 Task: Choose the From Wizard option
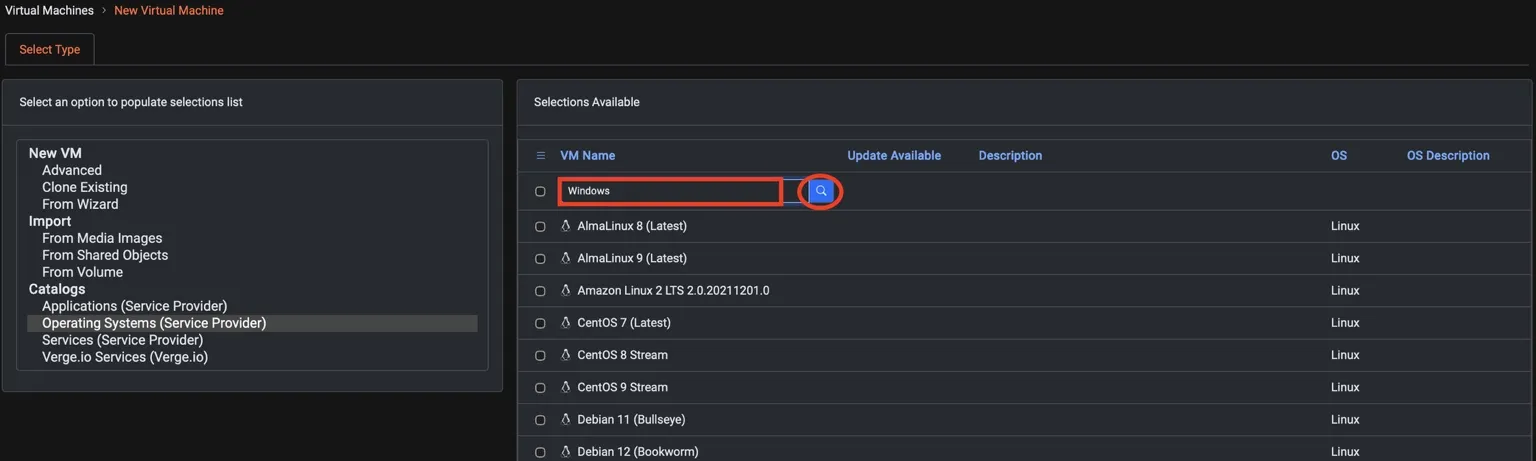pyautogui.click(x=80, y=204)
